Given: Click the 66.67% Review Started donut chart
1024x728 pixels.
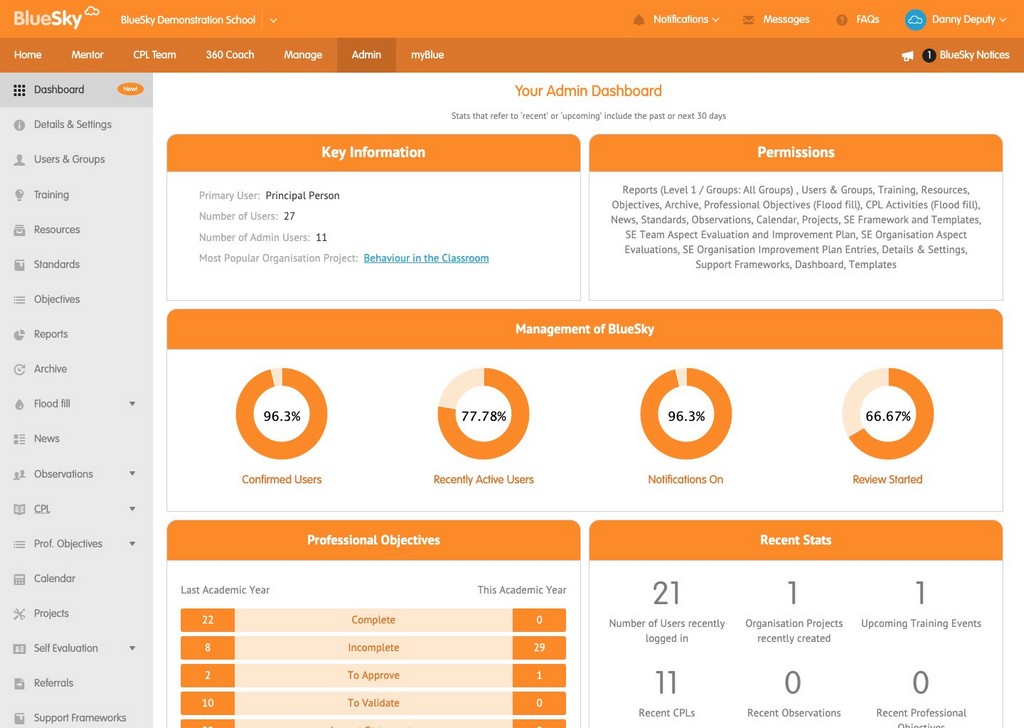Looking at the screenshot, I should click(888, 414).
